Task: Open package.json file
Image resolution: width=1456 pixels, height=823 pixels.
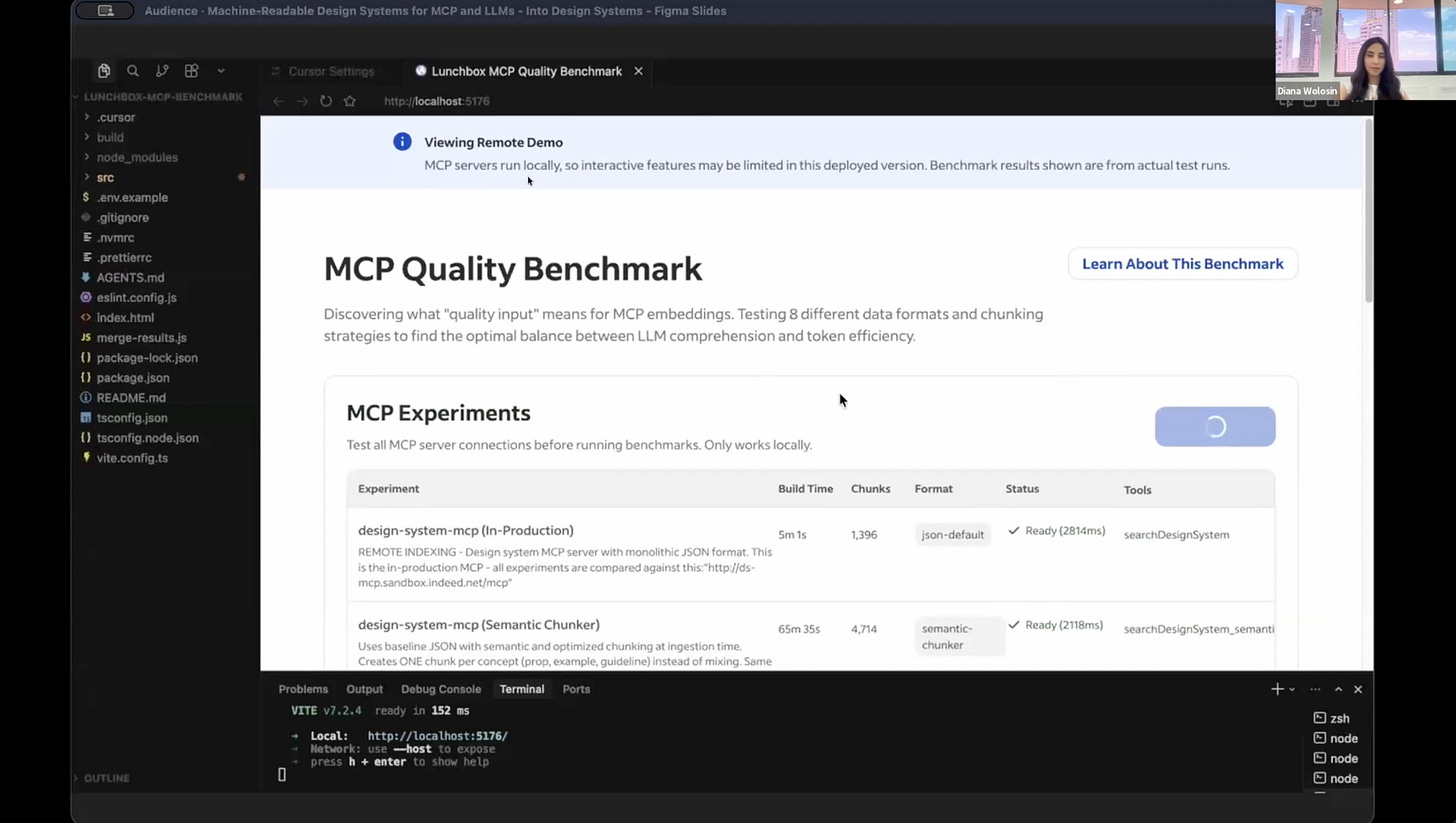Action: point(133,377)
